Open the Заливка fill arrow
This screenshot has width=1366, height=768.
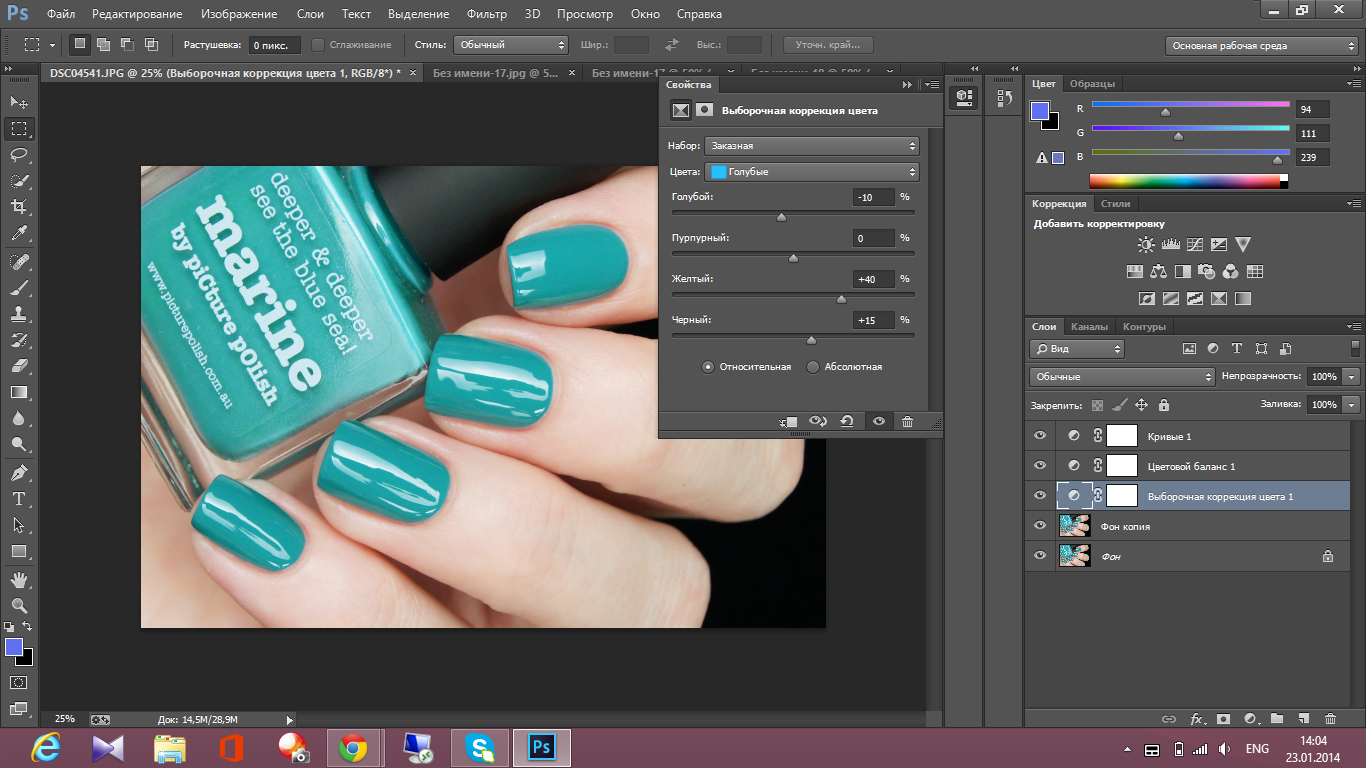point(1352,405)
